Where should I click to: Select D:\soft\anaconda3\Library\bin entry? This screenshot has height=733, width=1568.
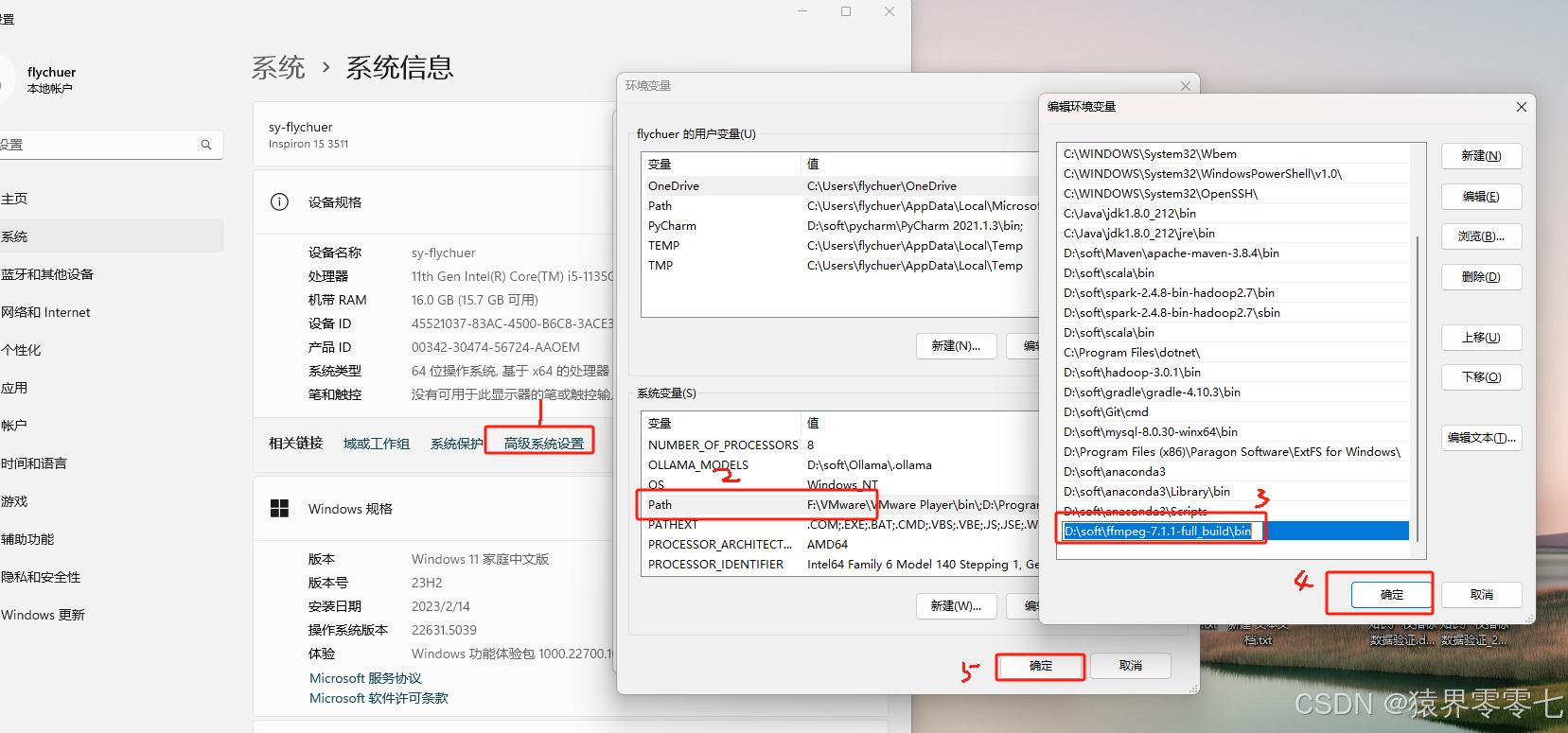pos(1235,492)
